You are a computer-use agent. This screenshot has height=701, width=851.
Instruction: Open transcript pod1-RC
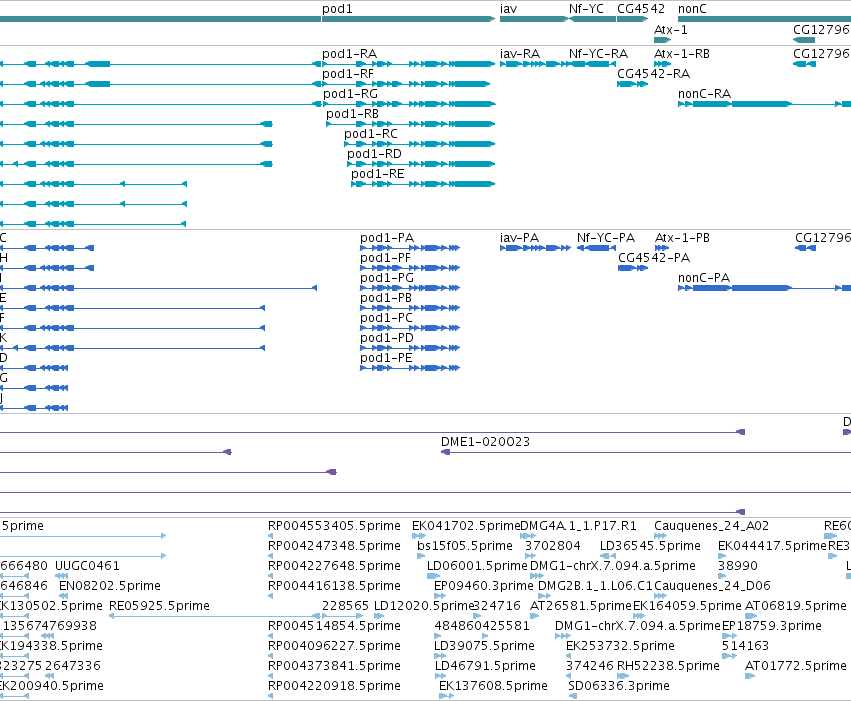[371, 134]
